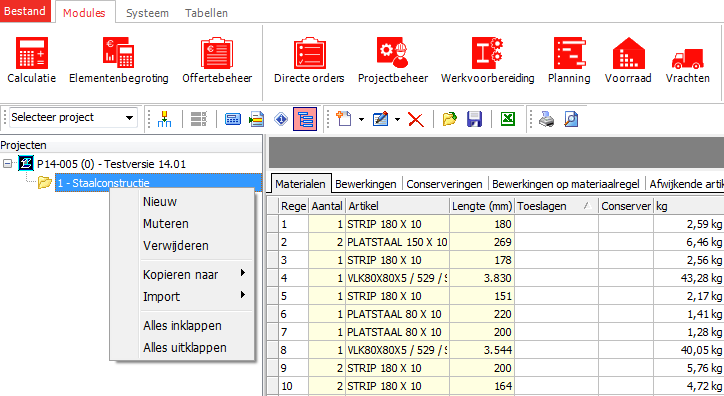Click the open folder toolbar icon

point(449,119)
